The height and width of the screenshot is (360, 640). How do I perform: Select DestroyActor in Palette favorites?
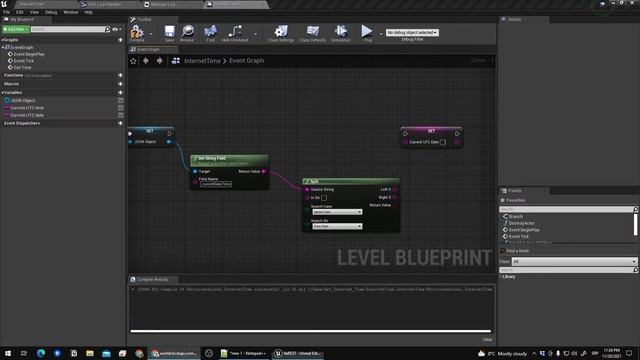(521, 223)
